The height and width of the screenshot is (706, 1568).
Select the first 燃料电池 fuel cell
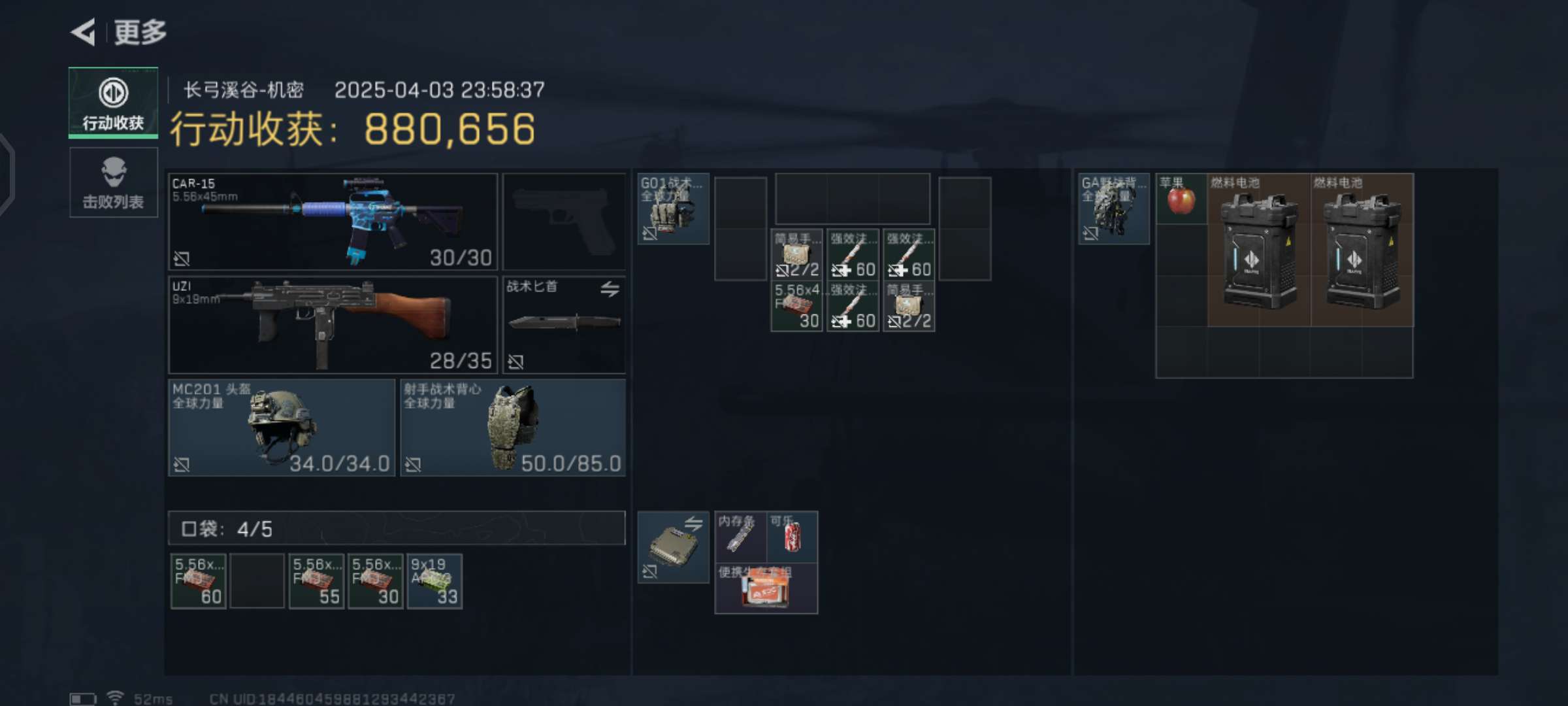click(1259, 250)
